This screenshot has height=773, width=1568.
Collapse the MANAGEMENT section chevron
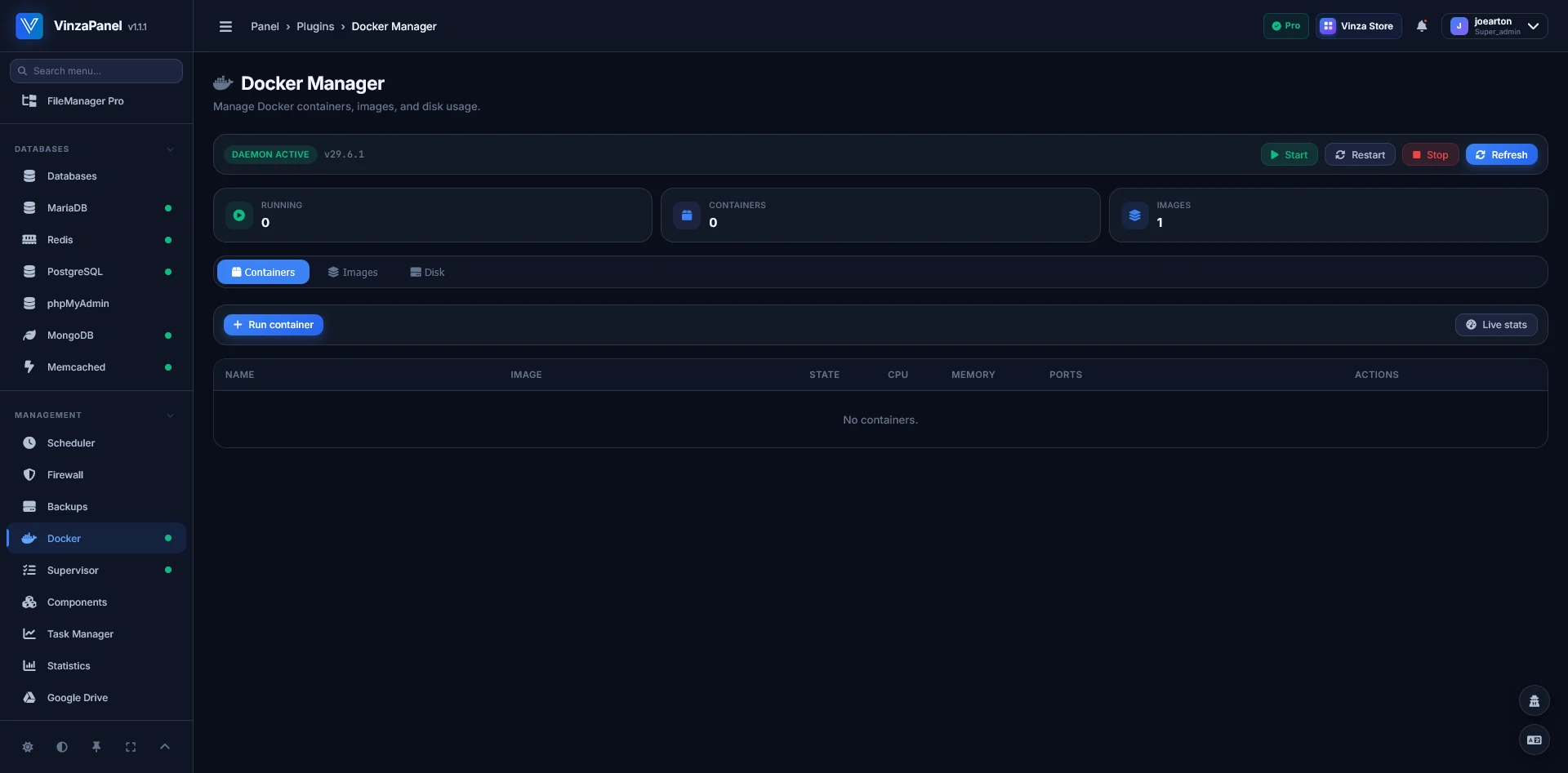tap(170, 415)
